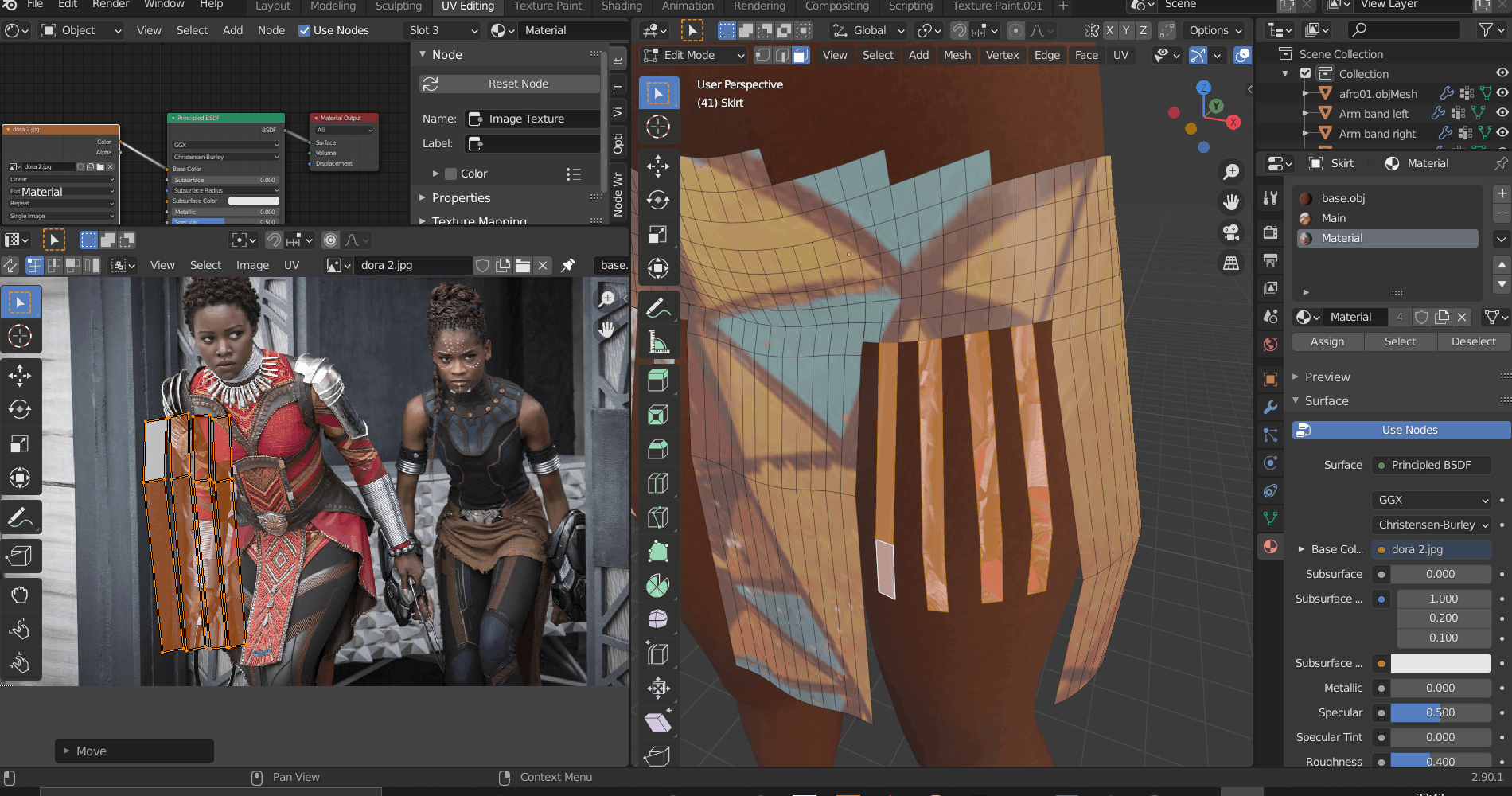Screen dimensions: 1512x796
Task: Open the Mesh menu in 3D viewport
Action: click(957, 55)
